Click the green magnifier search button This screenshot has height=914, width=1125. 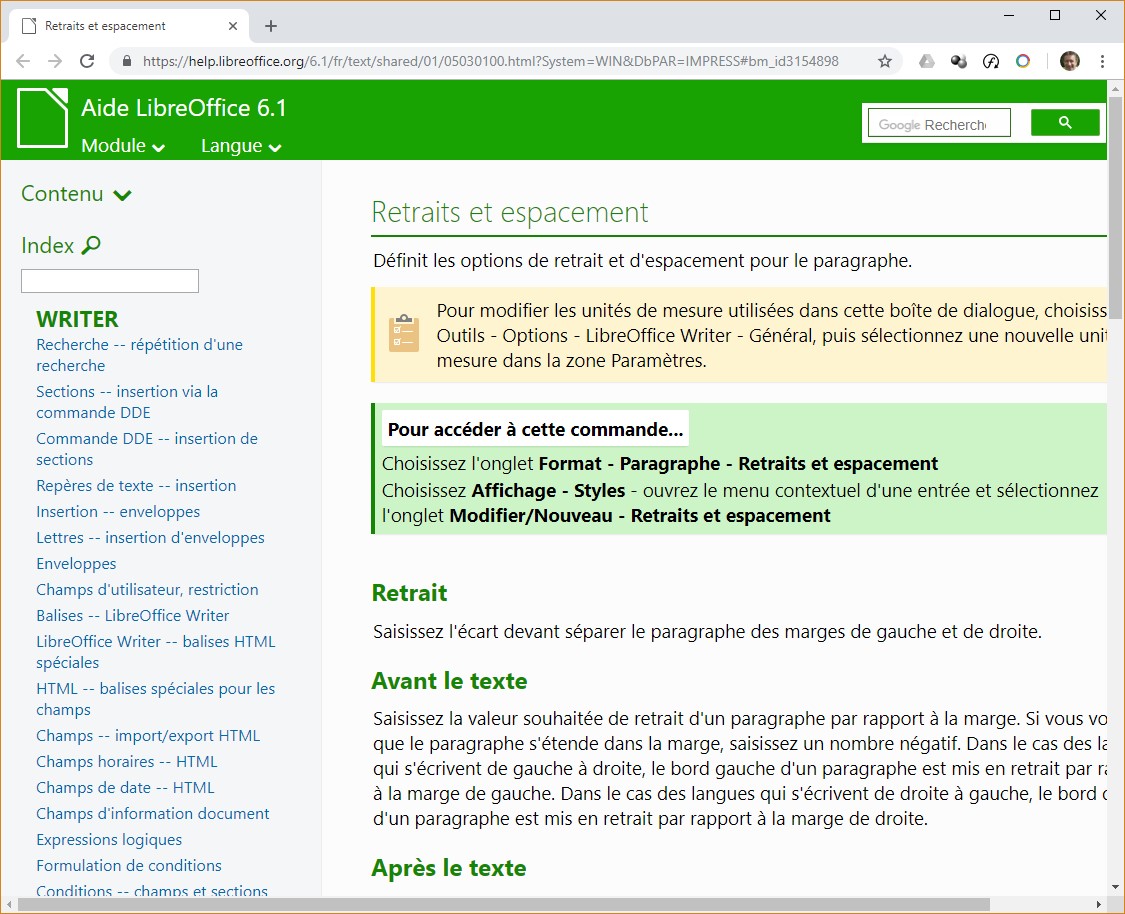(x=1065, y=123)
